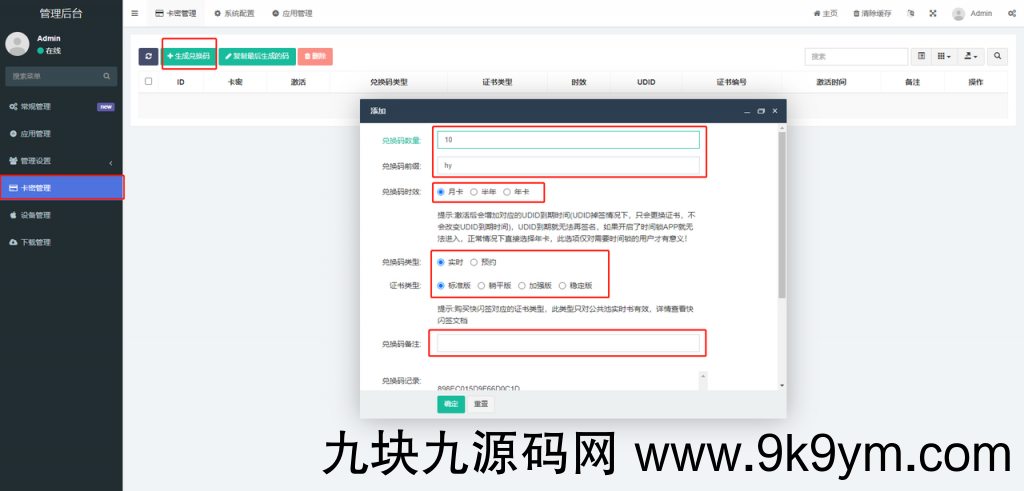Viewport: 1024px width, 491px height.
Task: Click the 证书类型 column header
Action: [x=498, y=82]
